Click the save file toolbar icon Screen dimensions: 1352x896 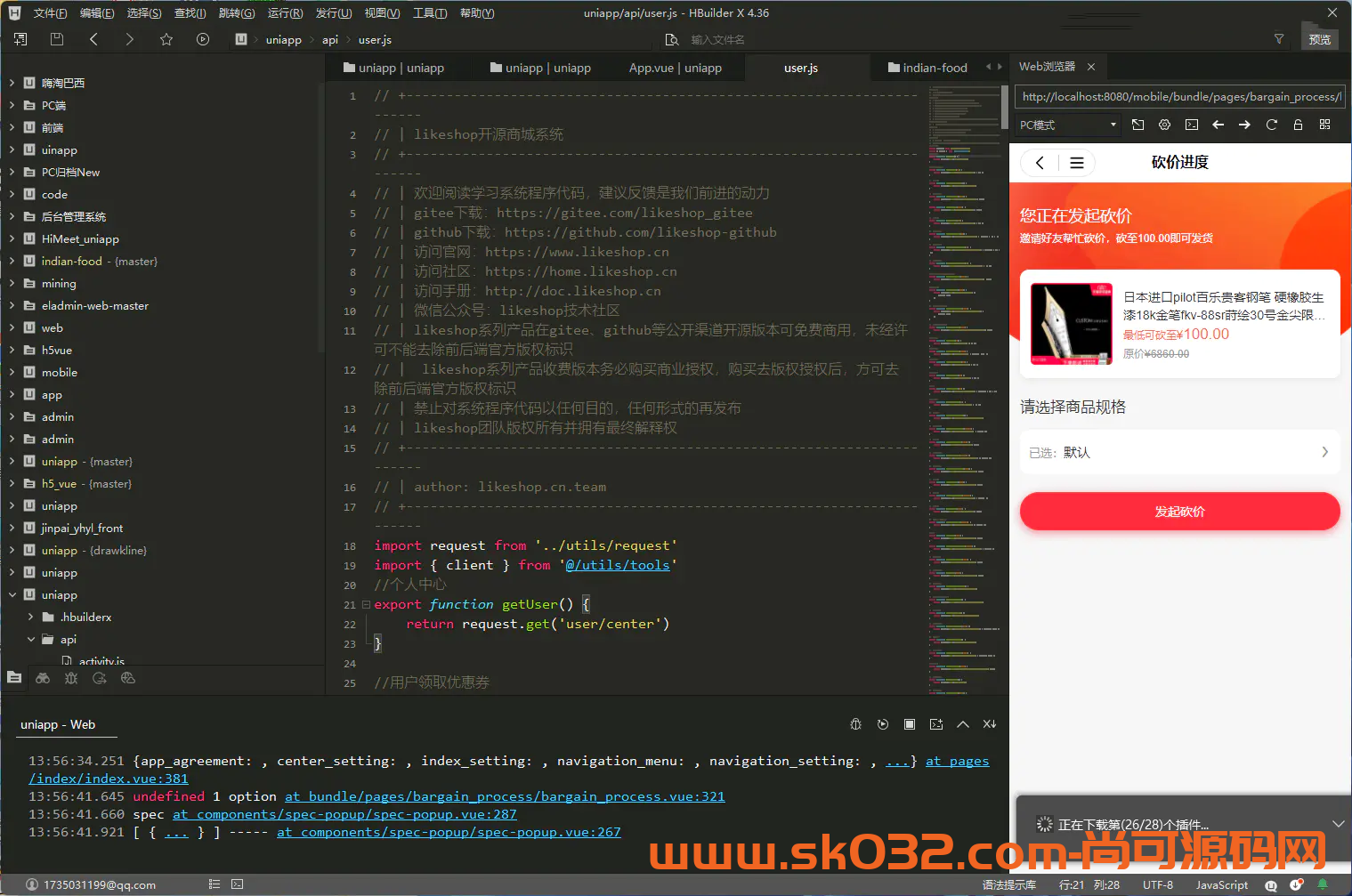[57, 39]
